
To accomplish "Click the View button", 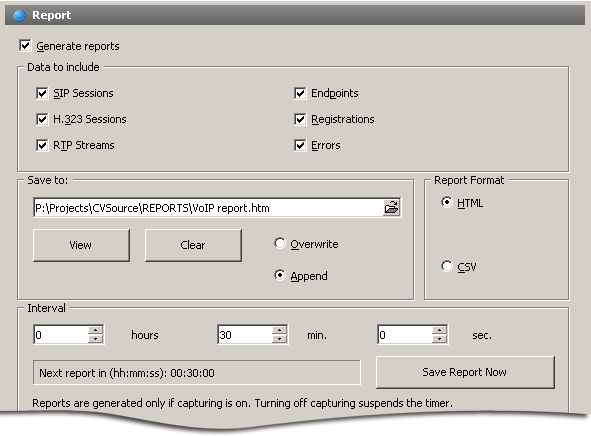I will click(81, 245).
